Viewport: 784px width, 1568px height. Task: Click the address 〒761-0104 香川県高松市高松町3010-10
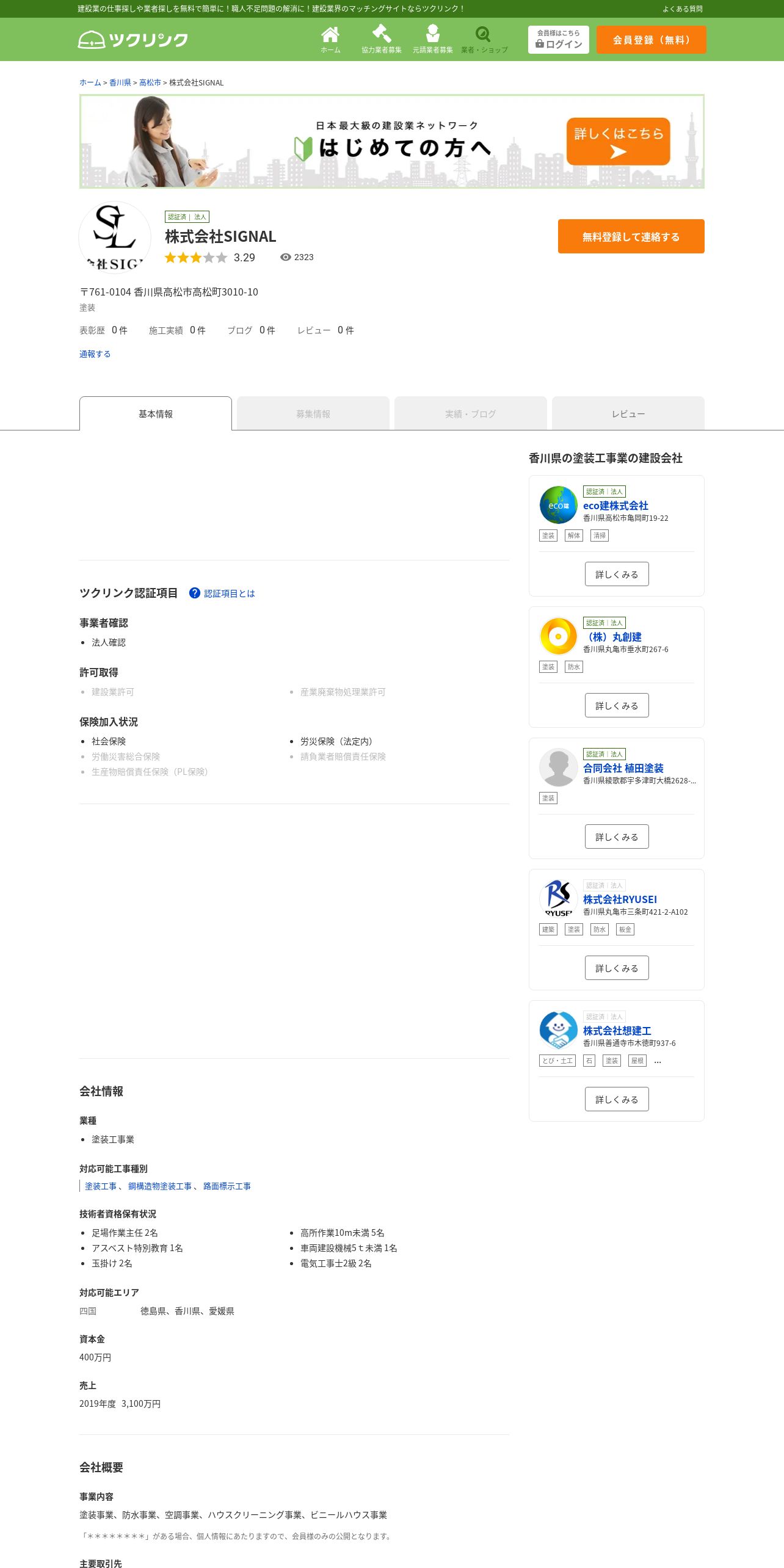169,292
